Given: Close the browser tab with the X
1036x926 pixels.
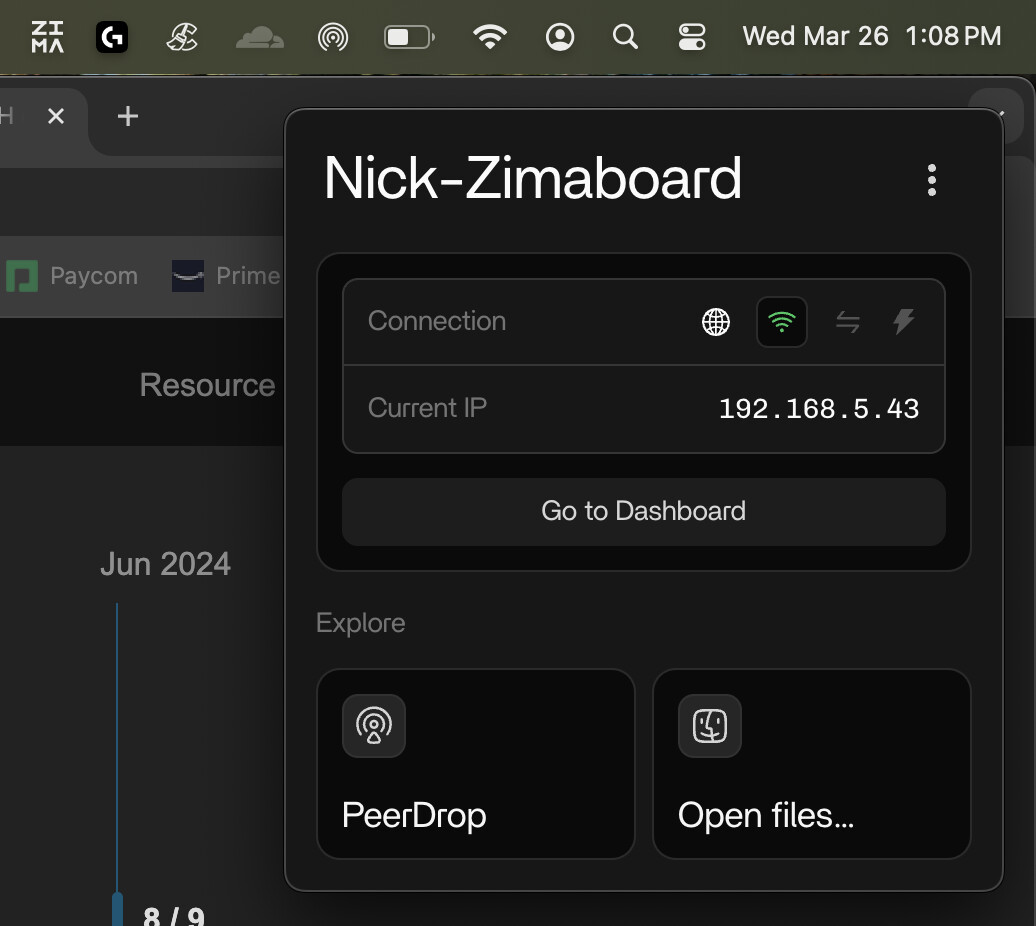Looking at the screenshot, I should pos(56,116).
